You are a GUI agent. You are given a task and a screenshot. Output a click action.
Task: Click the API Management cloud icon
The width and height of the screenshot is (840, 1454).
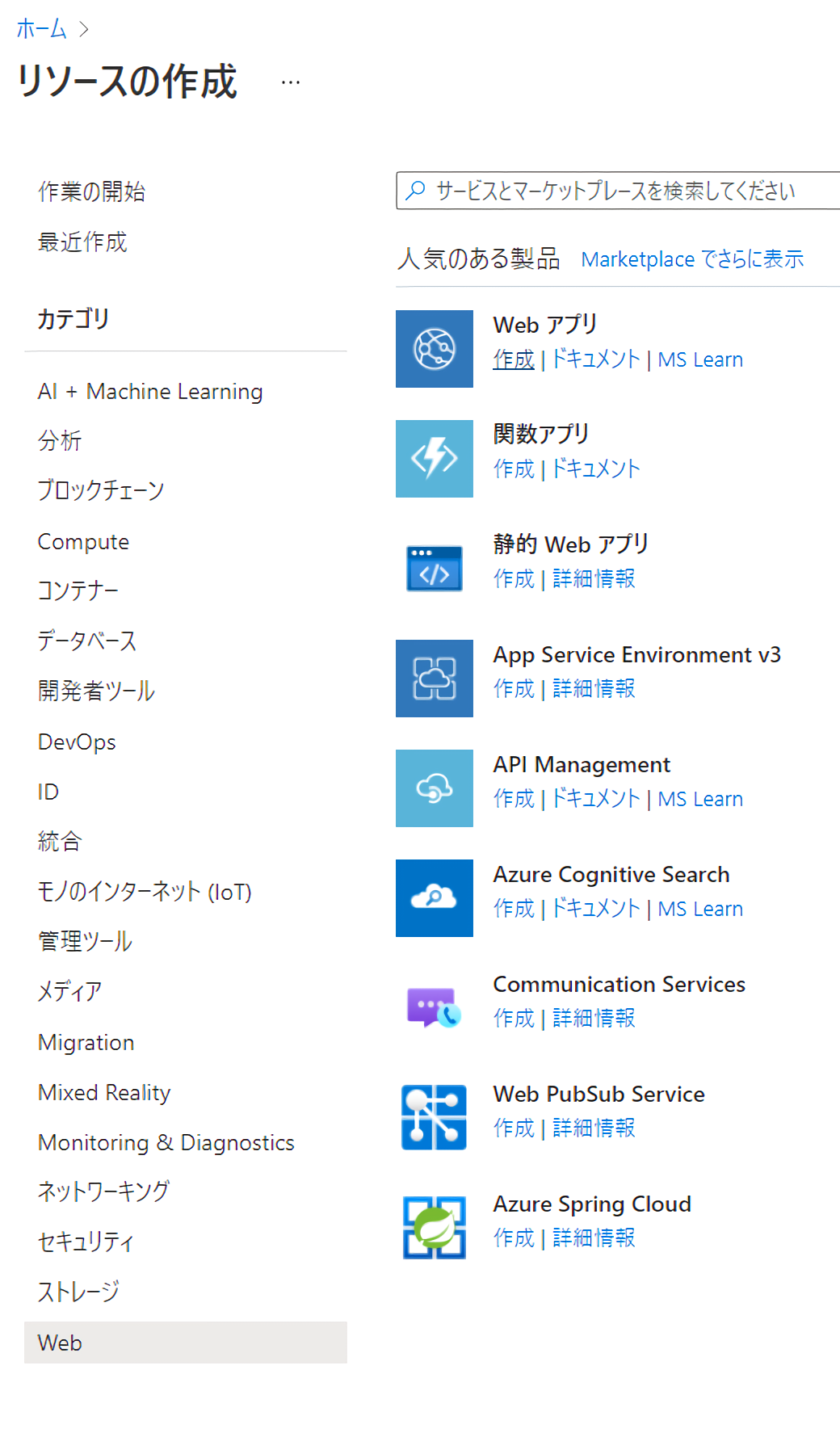coord(435,788)
